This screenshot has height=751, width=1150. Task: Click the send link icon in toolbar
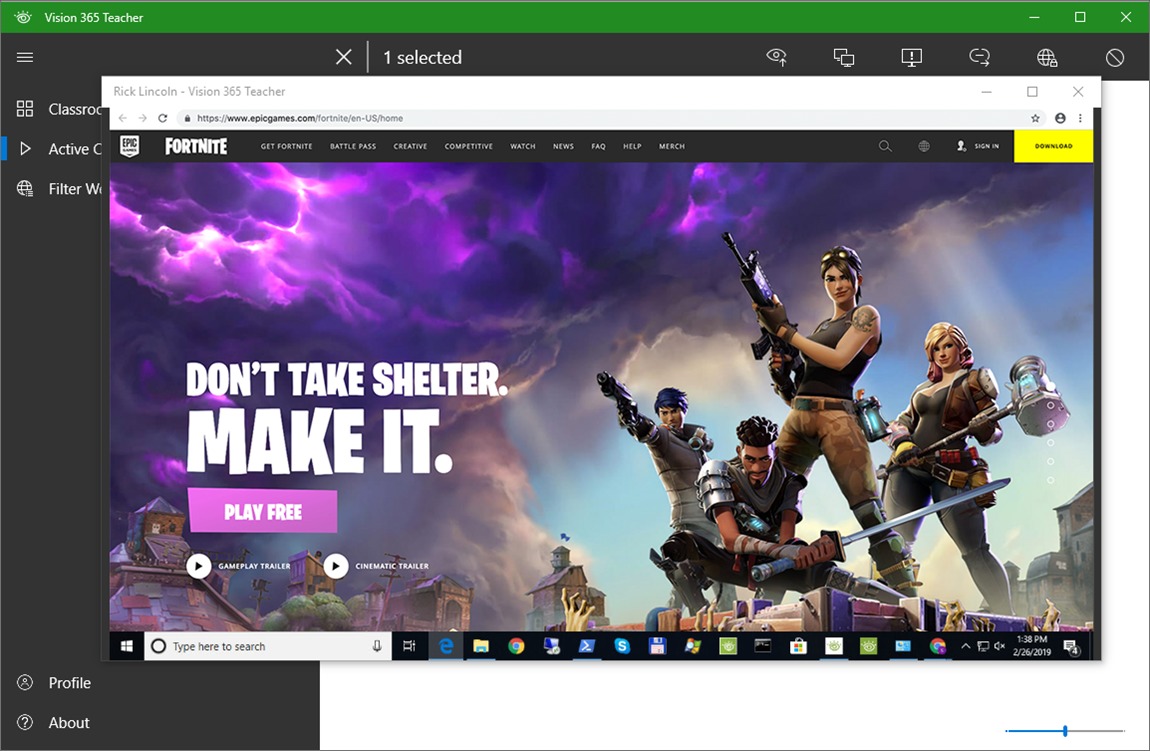pyautogui.click(x=979, y=57)
